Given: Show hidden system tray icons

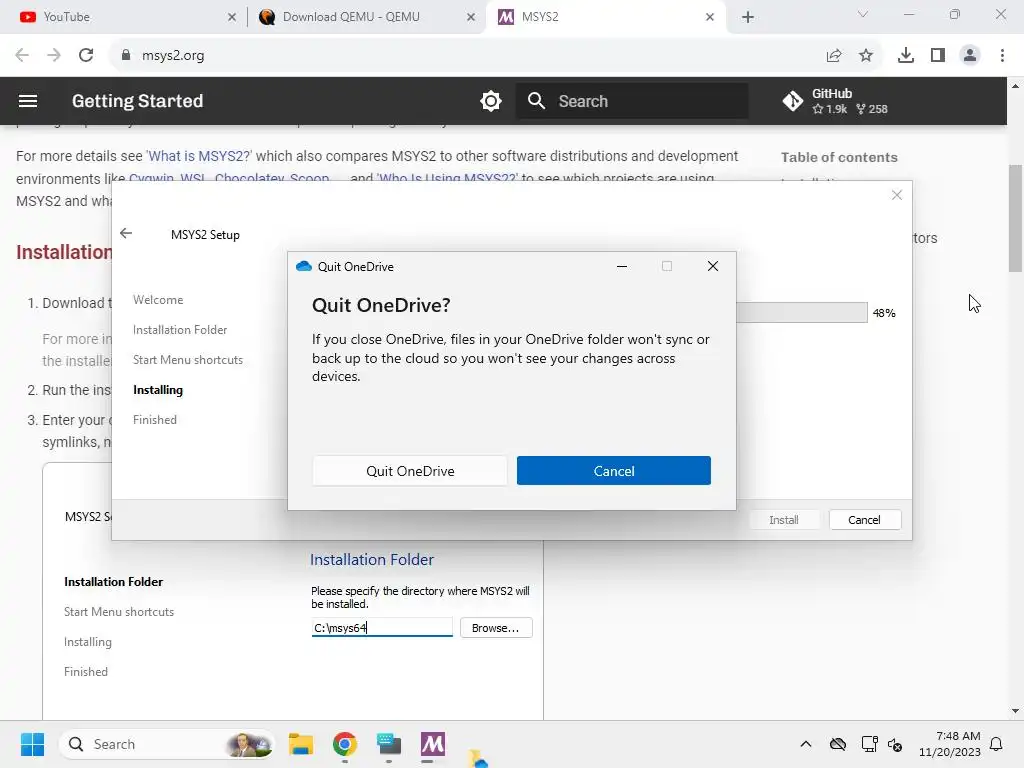Looking at the screenshot, I should click(806, 744).
